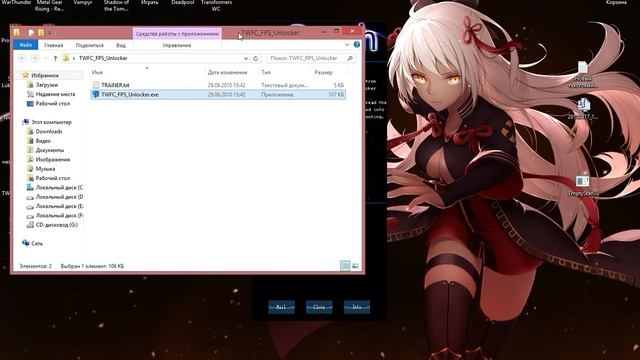Open the Downloads folder in the sidebar
The image size is (640, 360).
[49, 131]
